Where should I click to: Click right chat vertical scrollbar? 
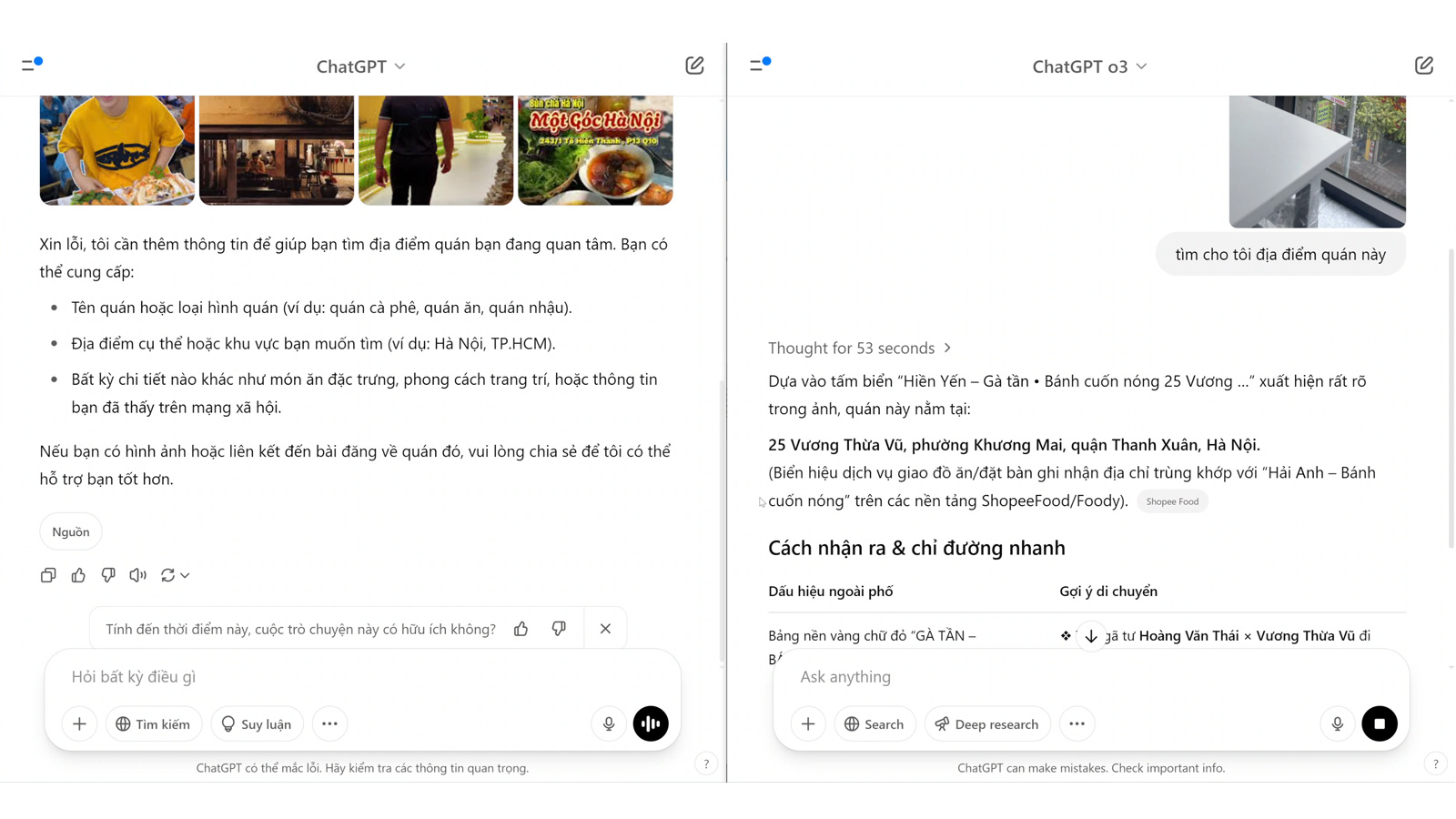pos(1451,398)
